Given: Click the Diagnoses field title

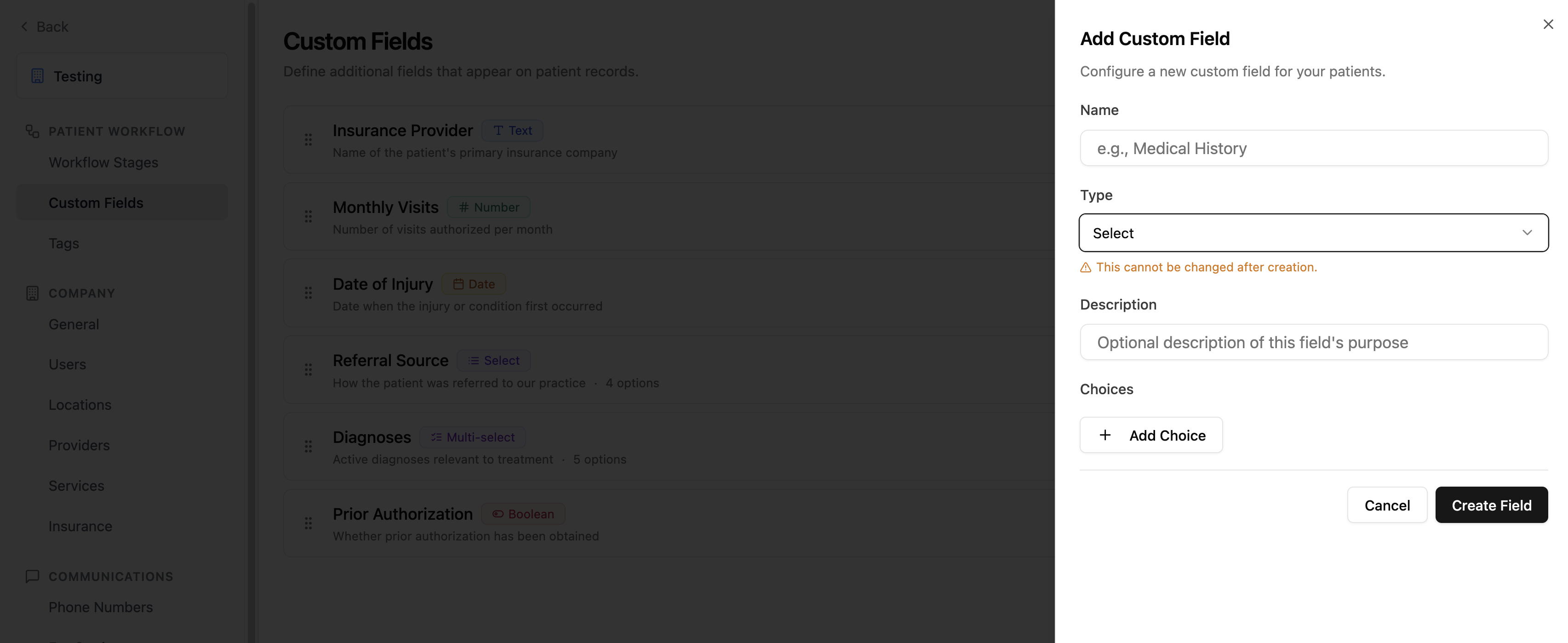Looking at the screenshot, I should pyautogui.click(x=372, y=437).
